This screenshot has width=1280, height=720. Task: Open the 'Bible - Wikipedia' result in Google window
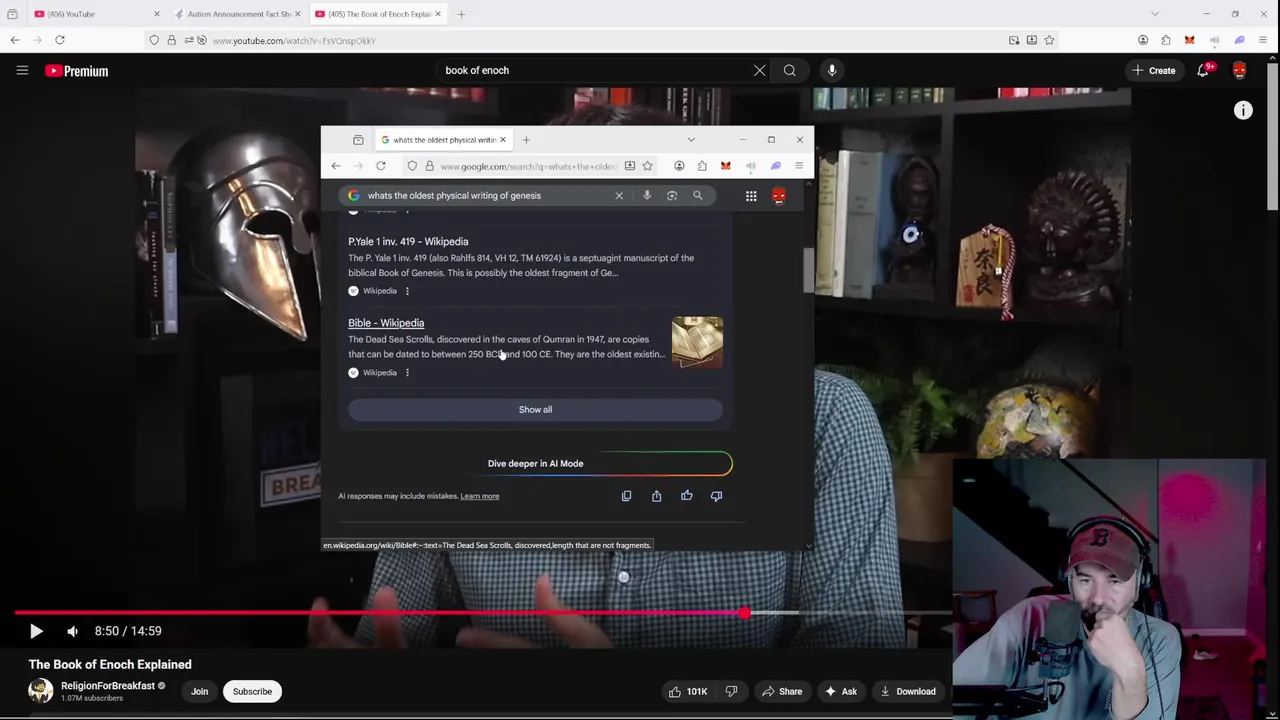[x=386, y=323]
